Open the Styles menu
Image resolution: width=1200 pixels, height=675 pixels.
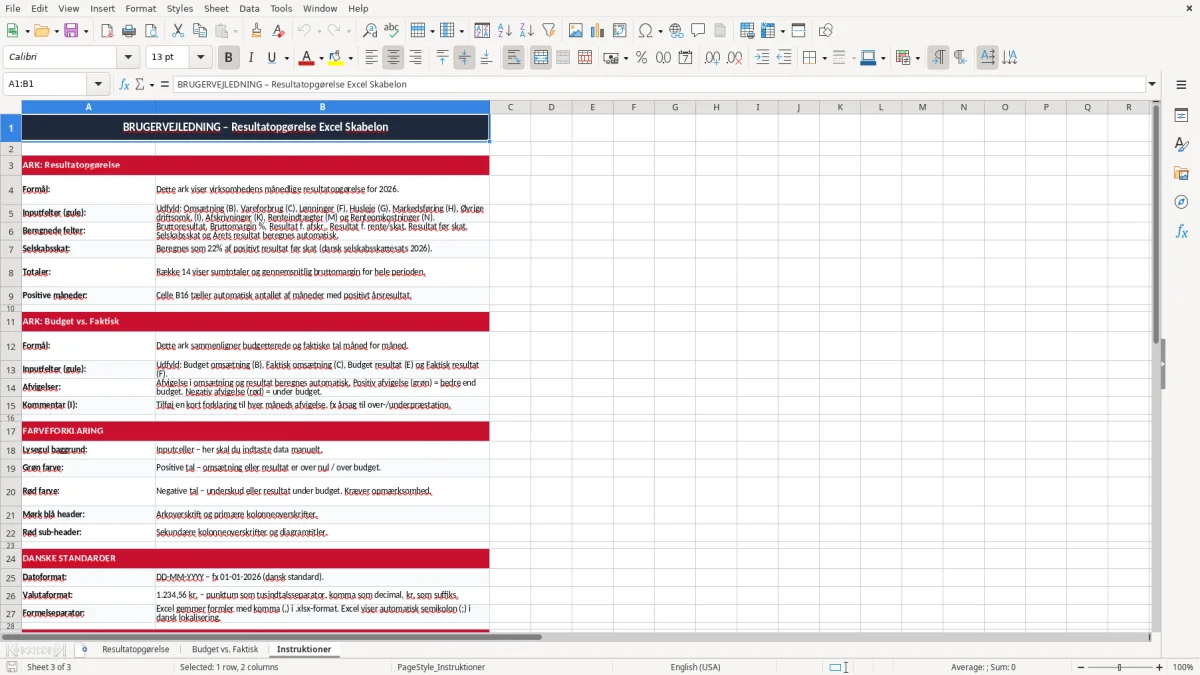[180, 8]
